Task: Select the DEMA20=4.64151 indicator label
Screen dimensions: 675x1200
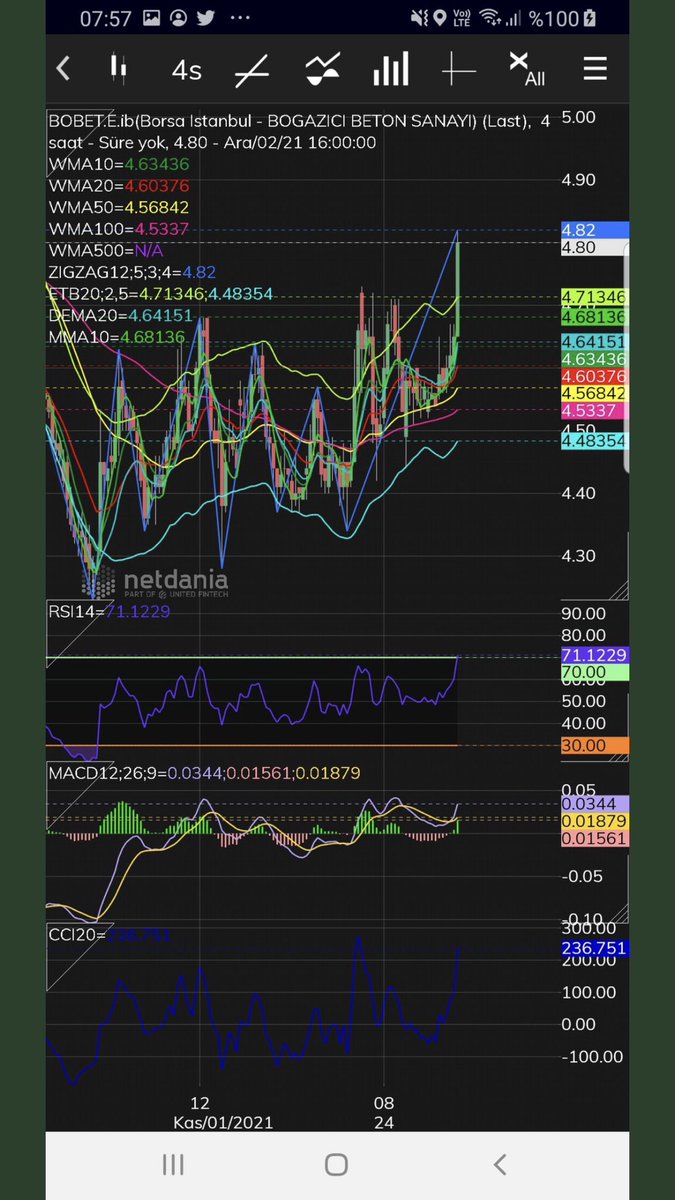Action: pyautogui.click(x=122, y=316)
